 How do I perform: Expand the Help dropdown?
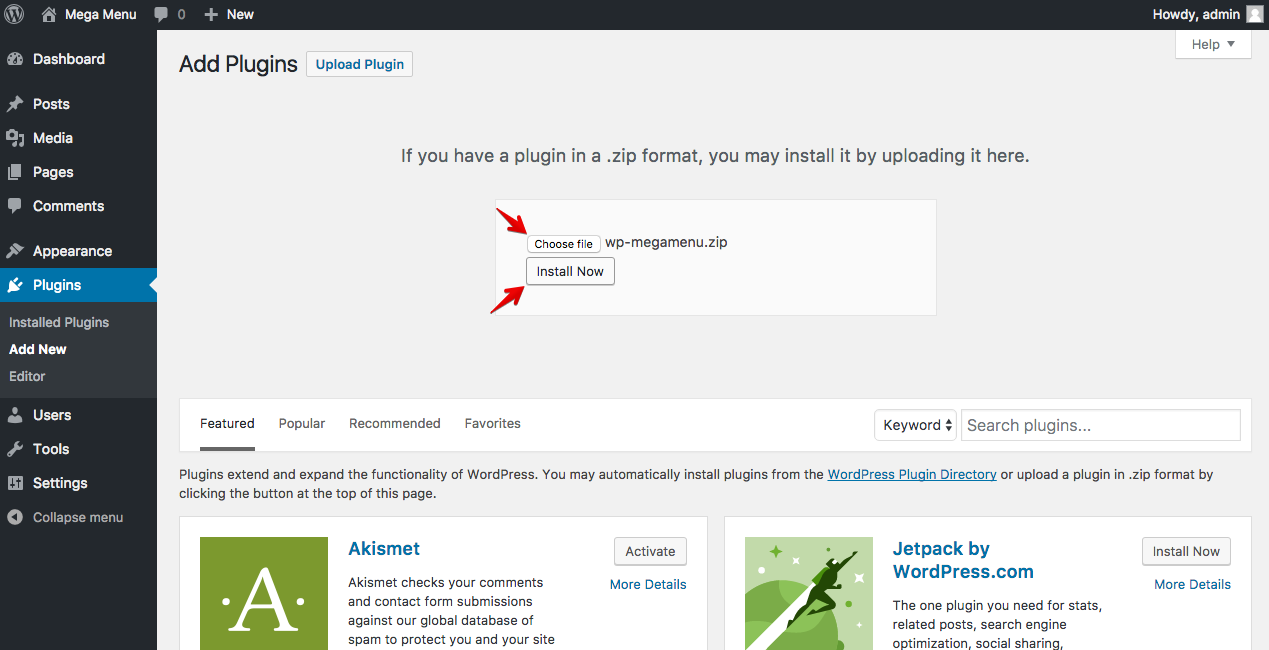1212,44
